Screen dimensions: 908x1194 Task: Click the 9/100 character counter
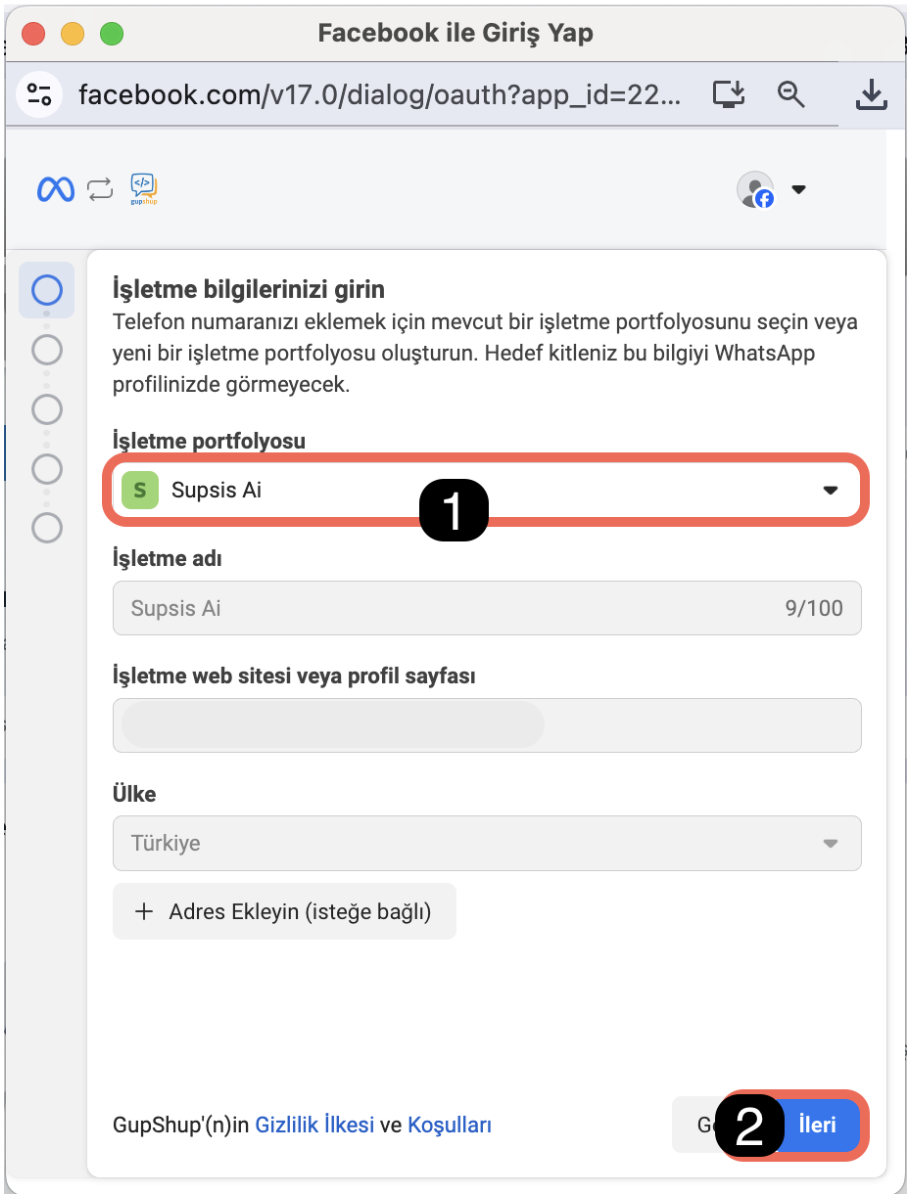click(814, 608)
